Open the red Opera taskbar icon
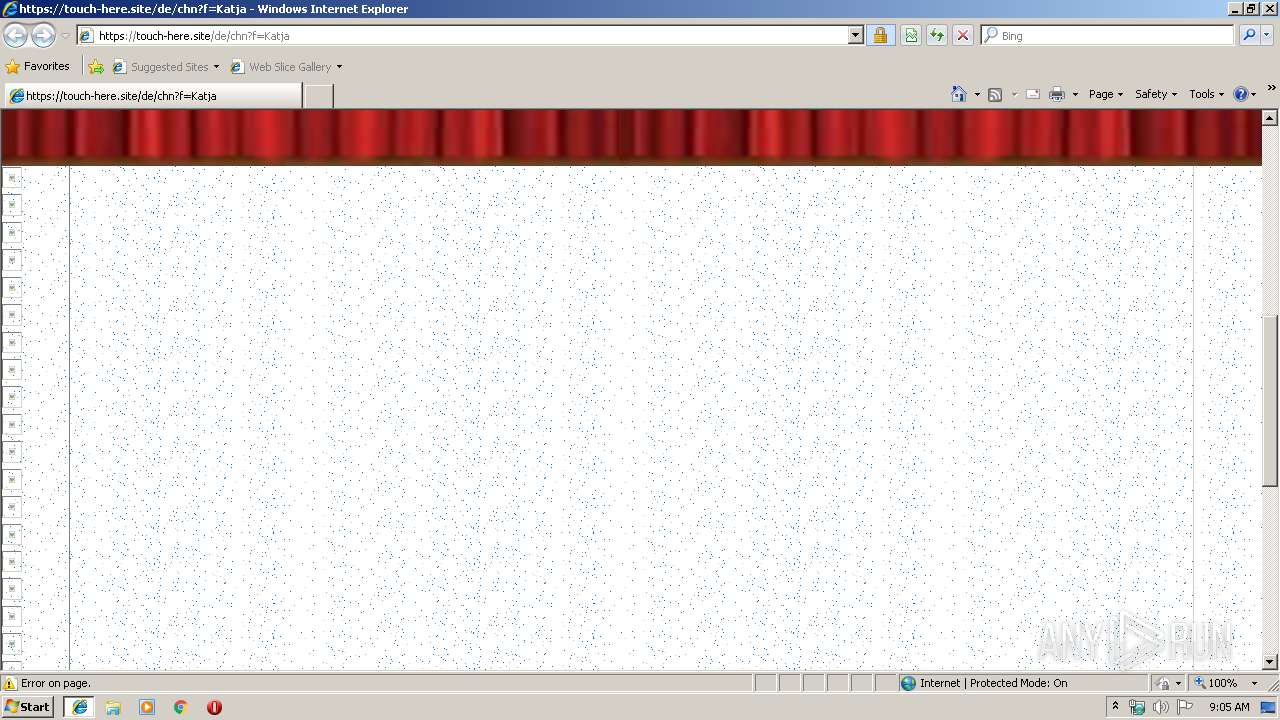This screenshot has height=720, width=1280. (x=214, y=707)
